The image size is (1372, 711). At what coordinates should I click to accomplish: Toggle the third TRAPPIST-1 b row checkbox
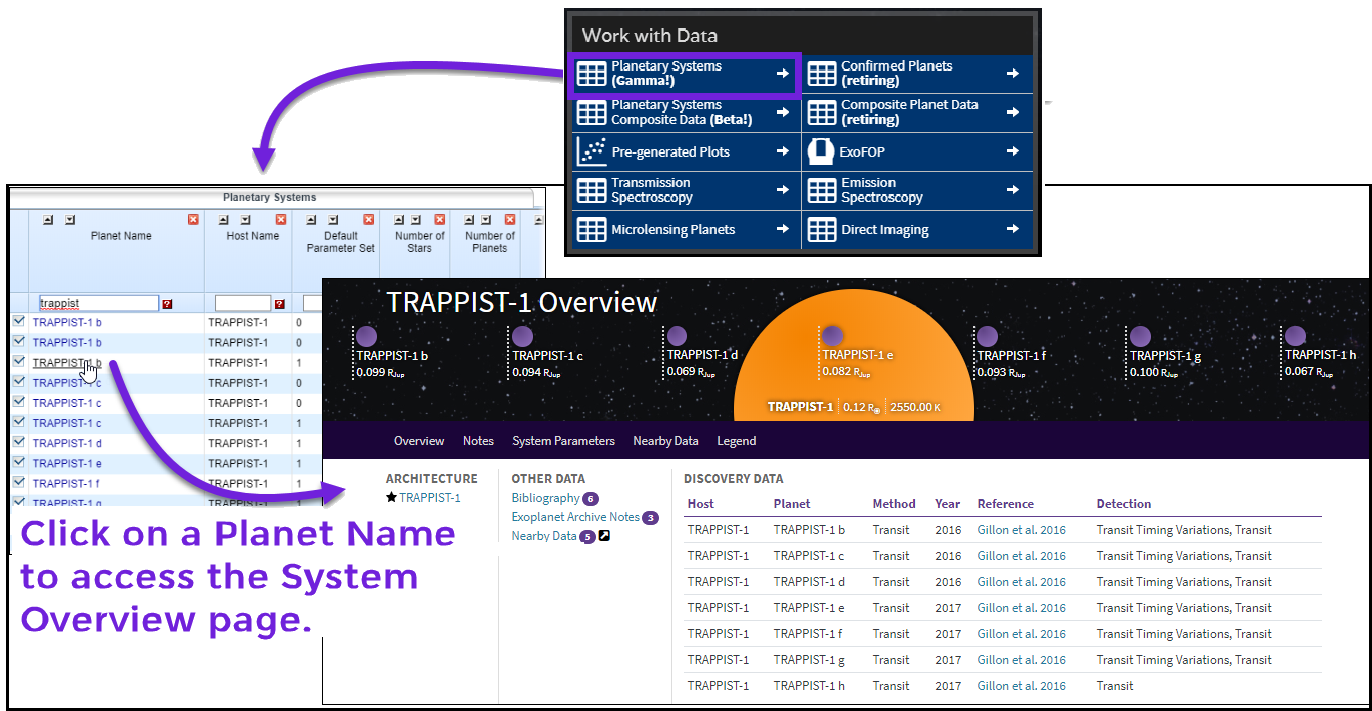click(19, 362)
